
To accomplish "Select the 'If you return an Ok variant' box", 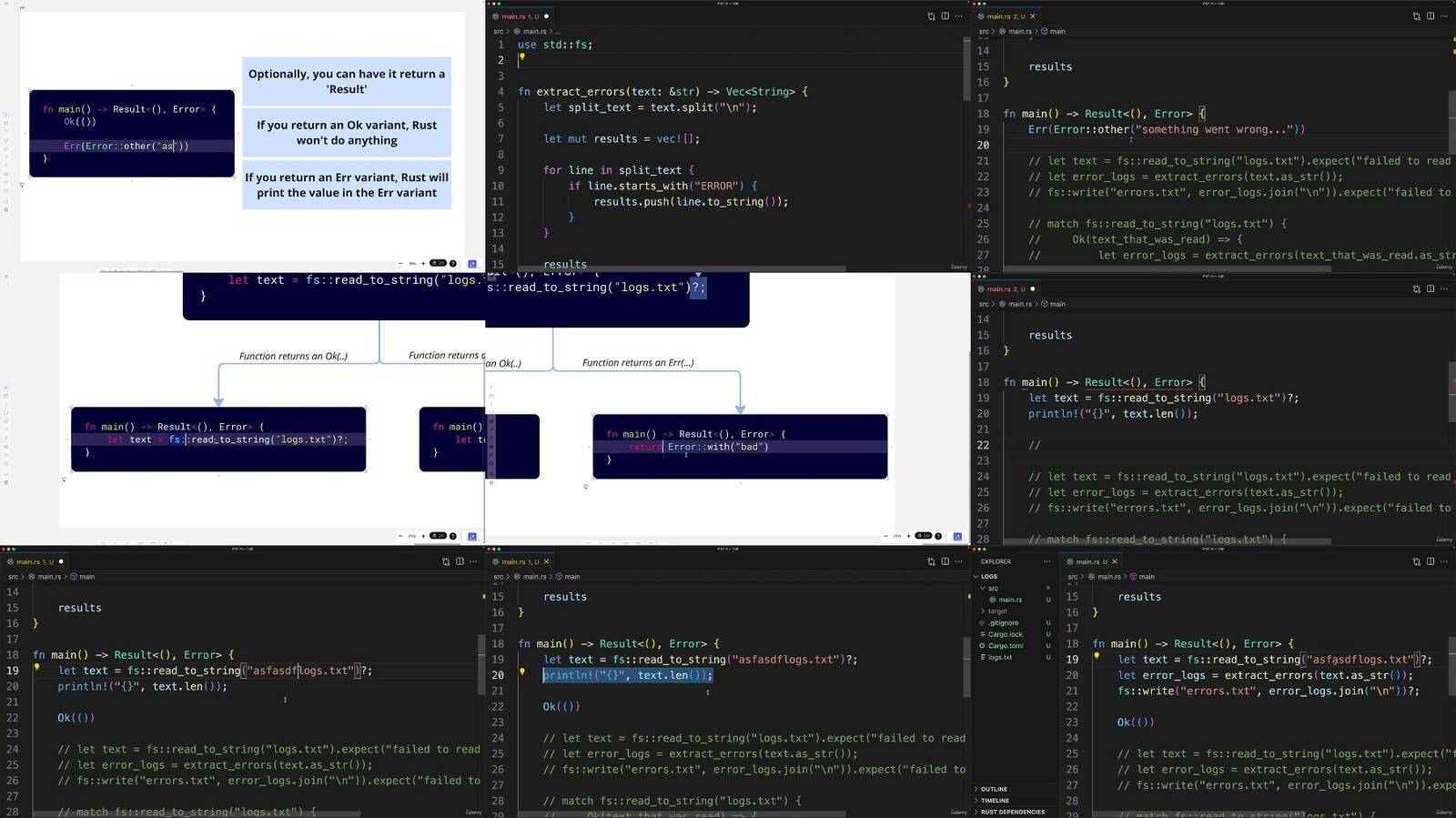I will coord(347,133).
